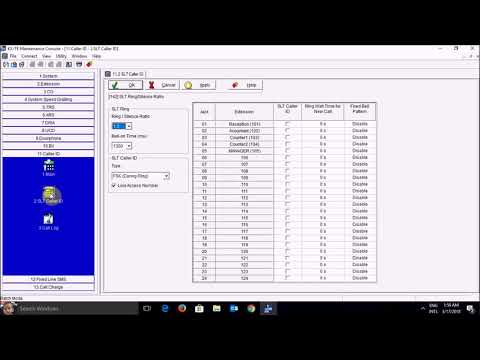
Task: Toggle SLT Caller ID for MANAGER (105)
Action: (x=287, y=151)
